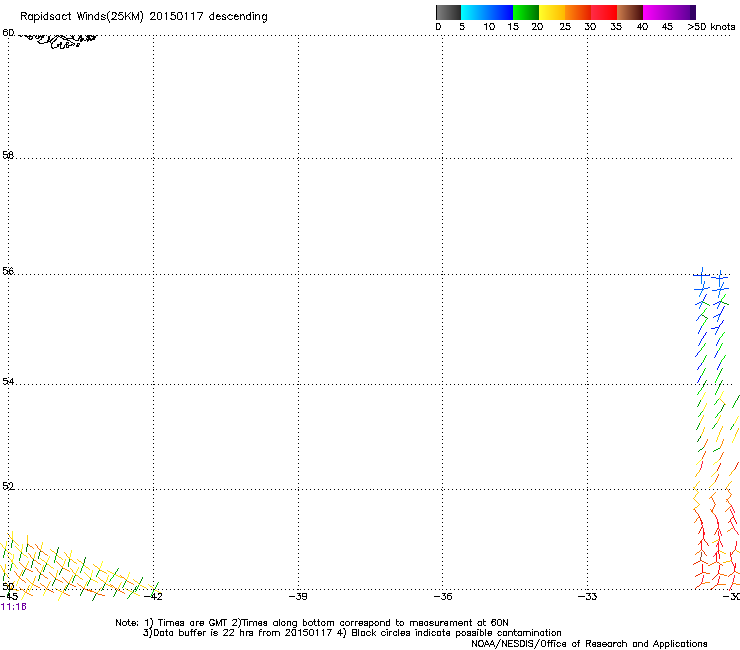Click the latitude label "58"
The height and width of the screenshot is (650, 740).
(8, 155)
